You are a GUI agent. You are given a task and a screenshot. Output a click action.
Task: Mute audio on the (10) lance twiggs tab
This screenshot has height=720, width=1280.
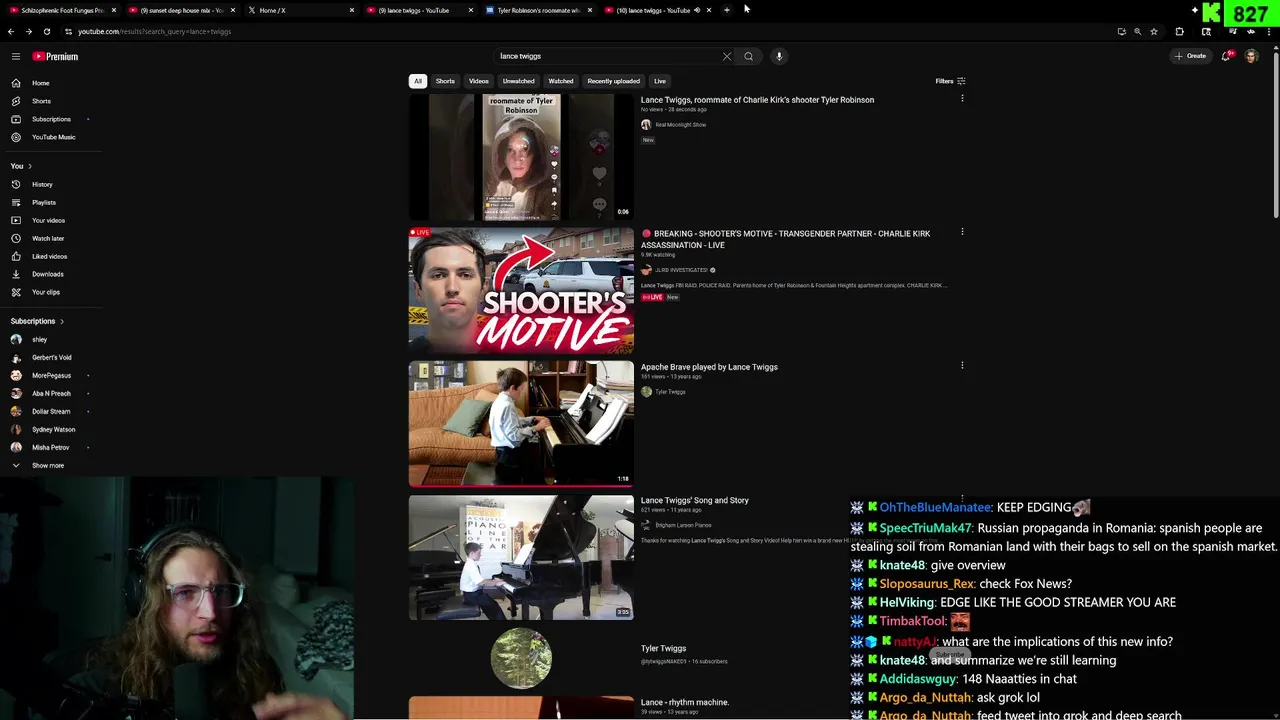697,10
